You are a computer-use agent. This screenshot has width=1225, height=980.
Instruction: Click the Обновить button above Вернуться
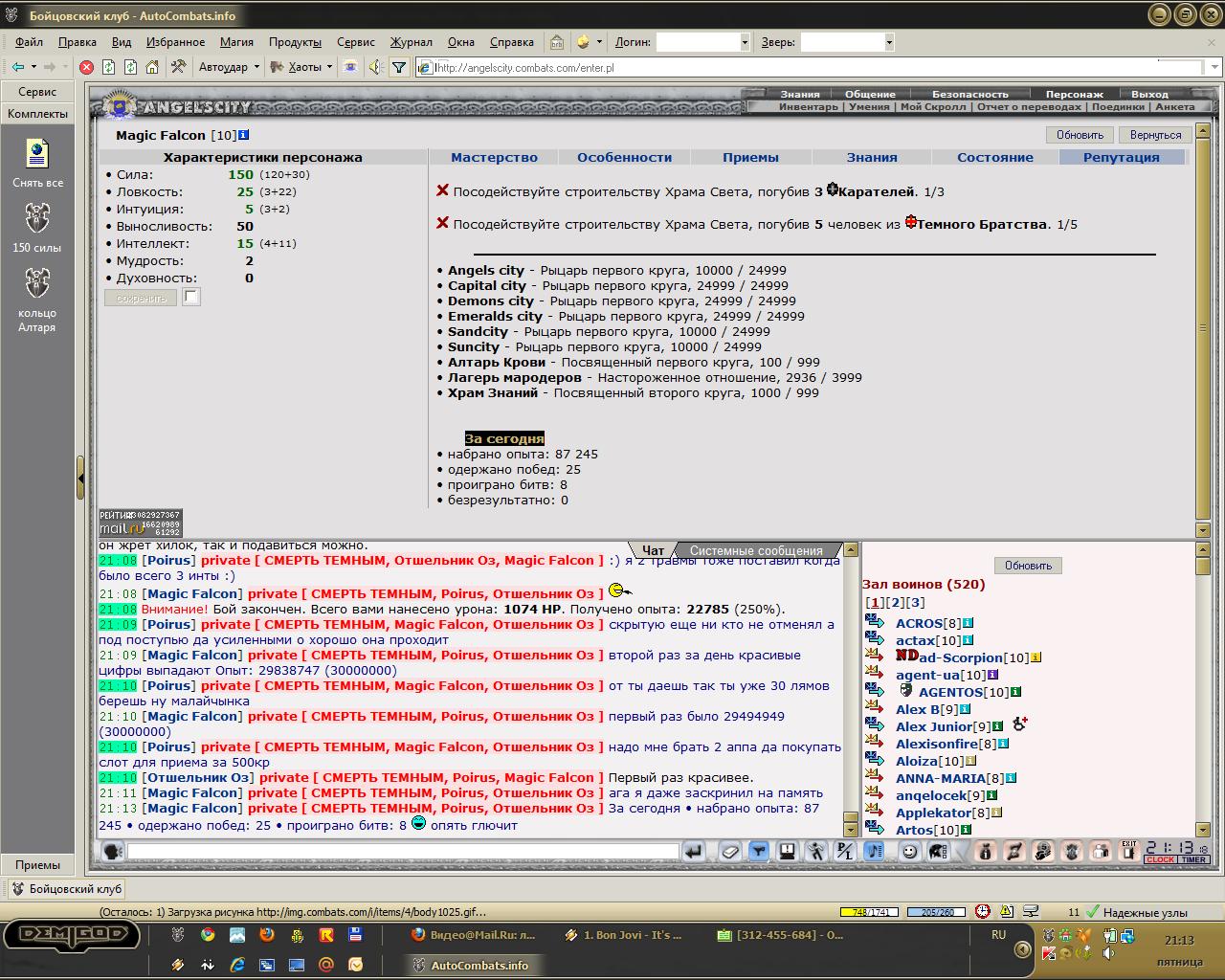click(1080, 135)
